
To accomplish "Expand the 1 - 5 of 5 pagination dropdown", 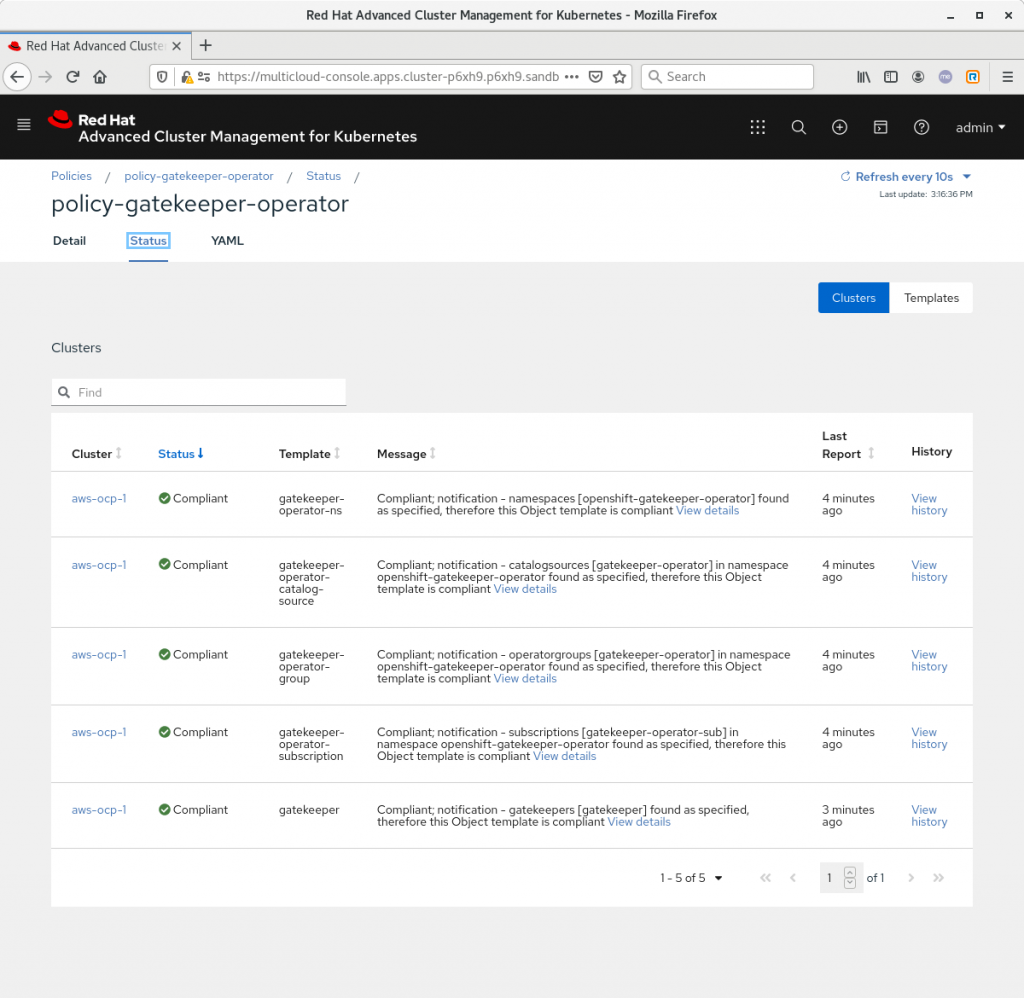I will 691,878.
